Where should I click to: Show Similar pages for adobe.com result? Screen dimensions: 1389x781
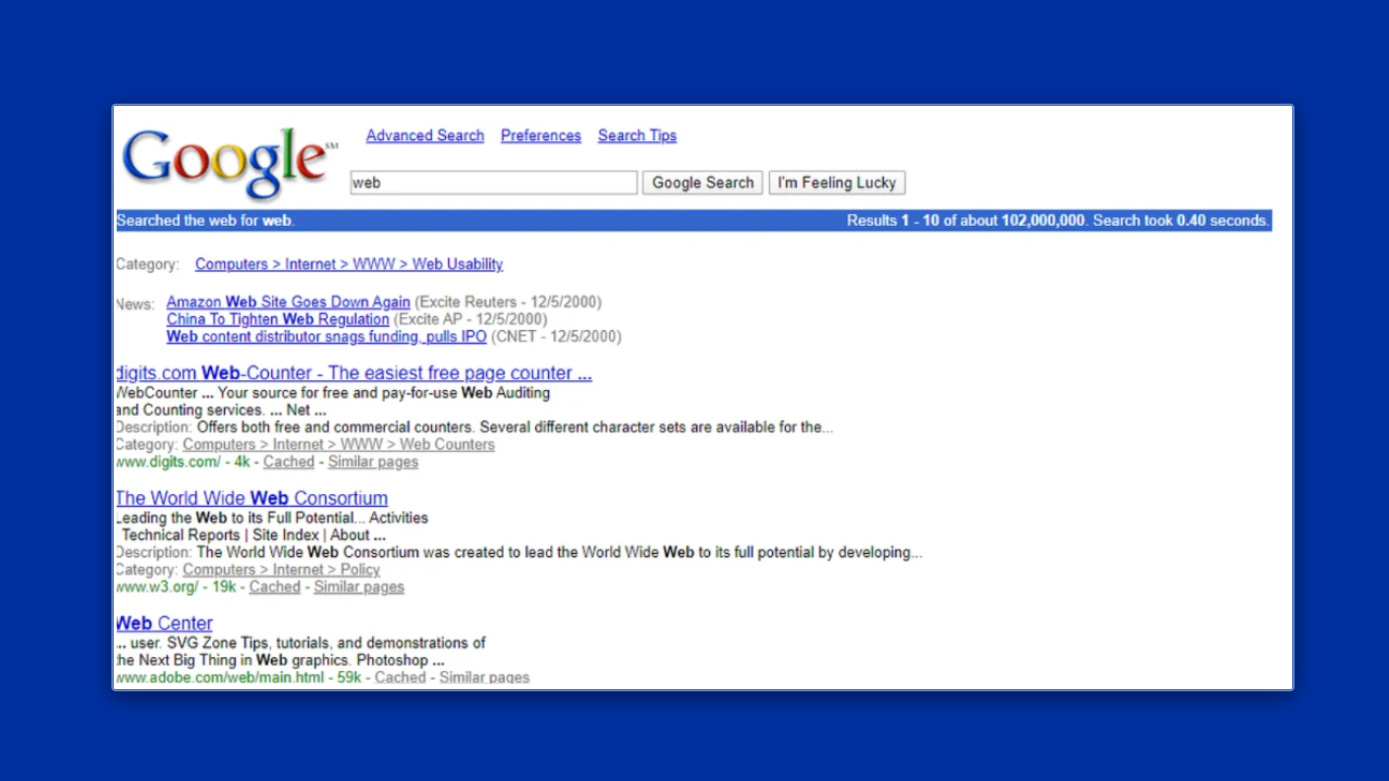484,677
